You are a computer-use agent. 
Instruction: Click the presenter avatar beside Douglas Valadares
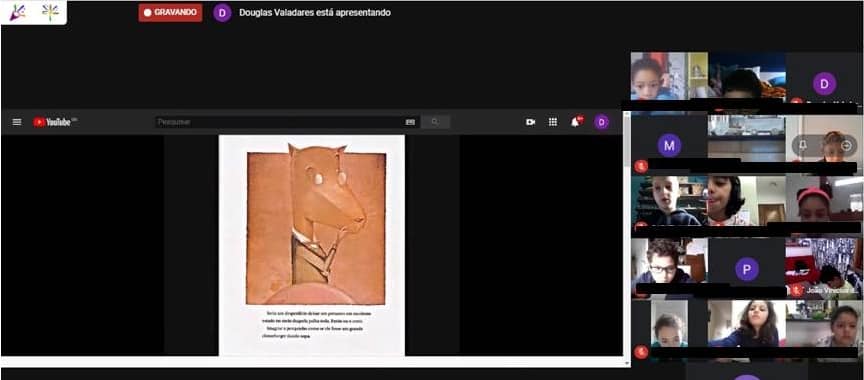click(x=222, y=13)
